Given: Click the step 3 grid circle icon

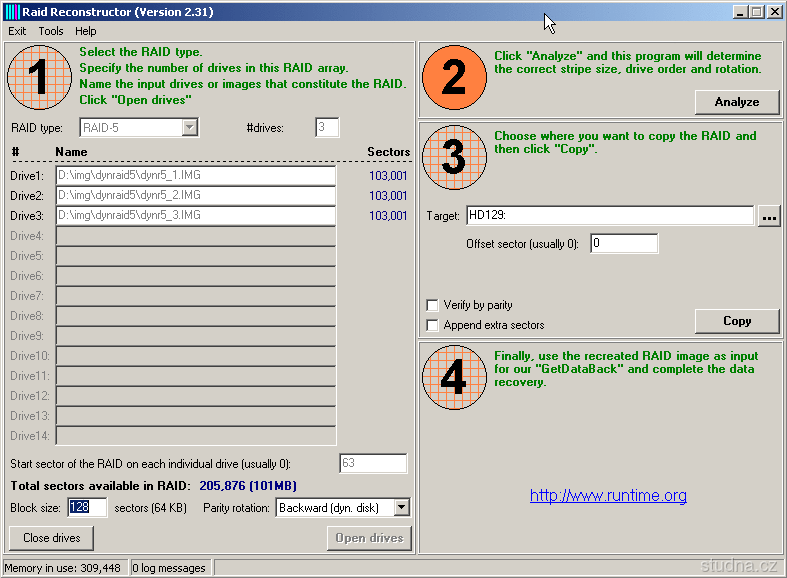Looking at the screenshot, I should click(x=453, y=157).
